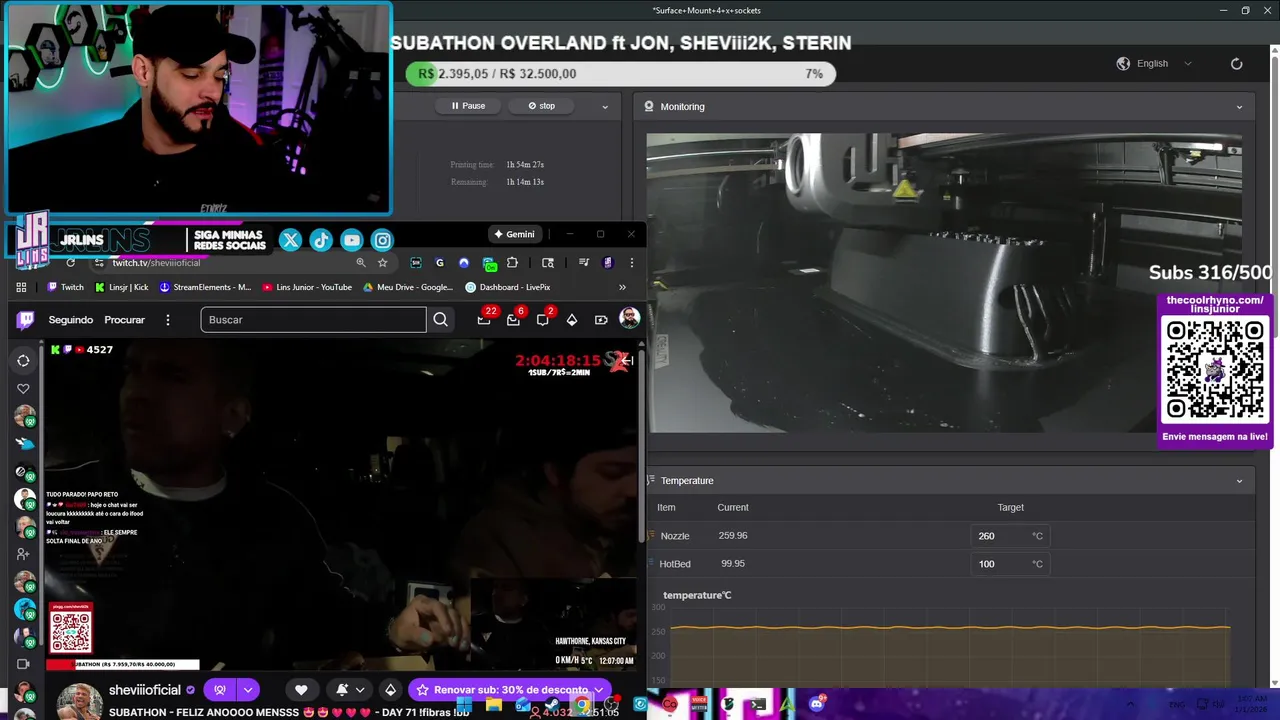Click the Gemini button in Chrome
The height and width of the screenshot is (720, 1280).
tap(514, 234)
